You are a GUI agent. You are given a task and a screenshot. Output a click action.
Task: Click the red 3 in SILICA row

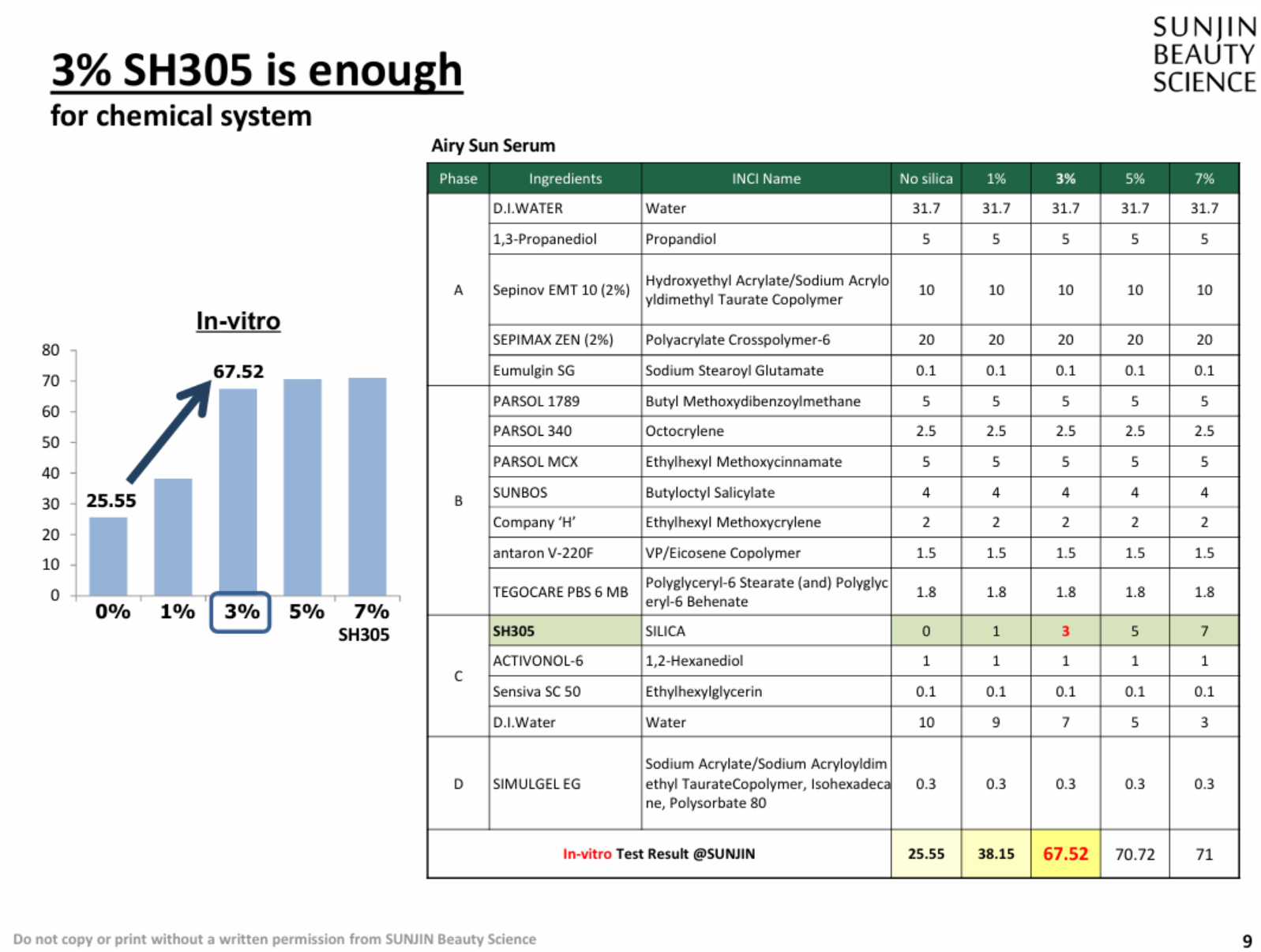[x=1065, y=631]
